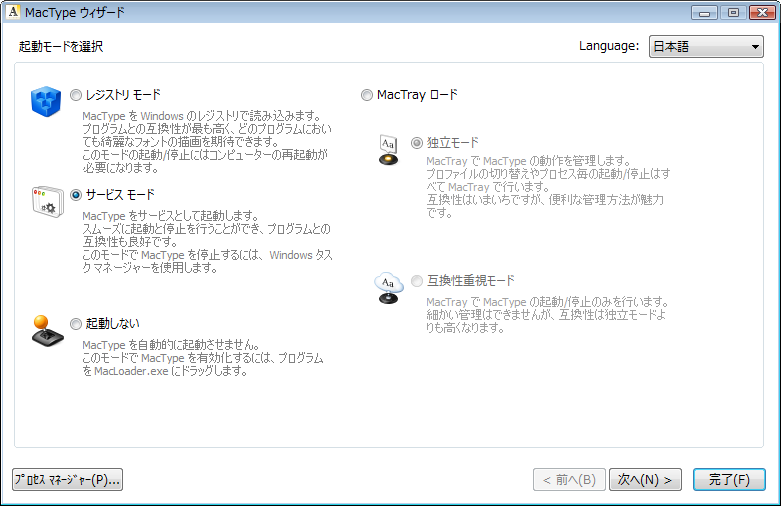Click the サービス モード description paragraph
Screen dimensions: 781x506
point(207,242)
